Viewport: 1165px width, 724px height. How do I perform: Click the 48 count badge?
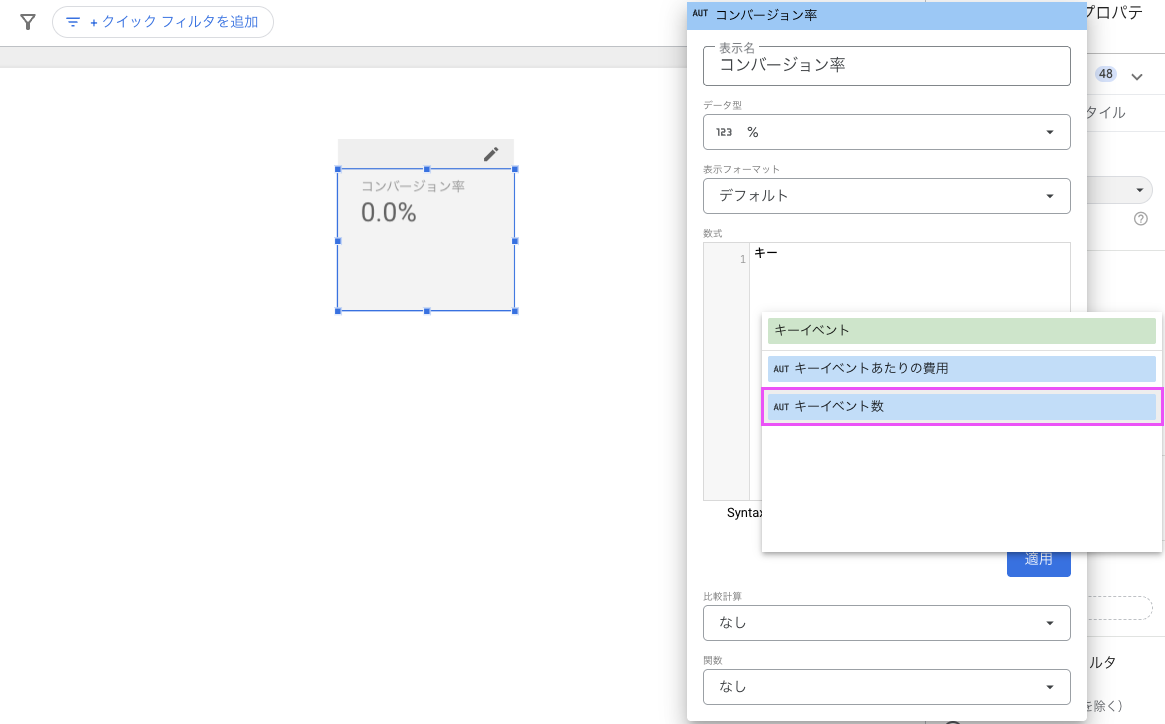click(x=1106, y=74)
